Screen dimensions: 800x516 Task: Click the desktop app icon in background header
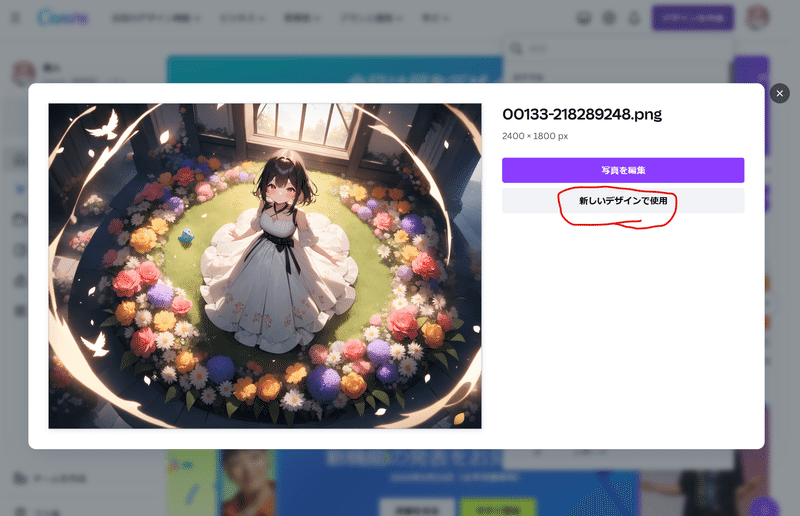[584, 18]
